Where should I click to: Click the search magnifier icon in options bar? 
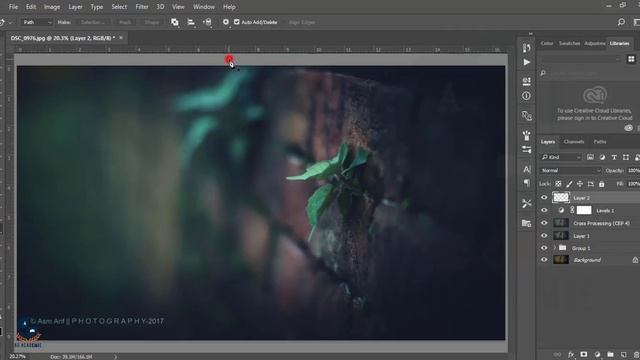pyautogui.click(x=621, y=22)
